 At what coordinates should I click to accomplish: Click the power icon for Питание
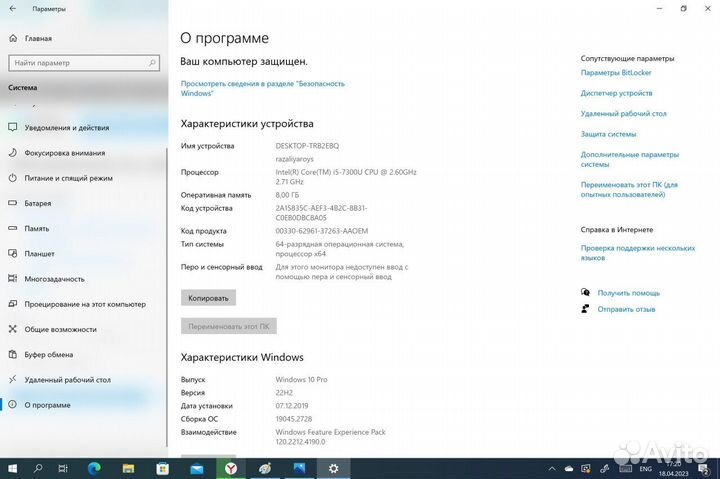click(13, 178)
